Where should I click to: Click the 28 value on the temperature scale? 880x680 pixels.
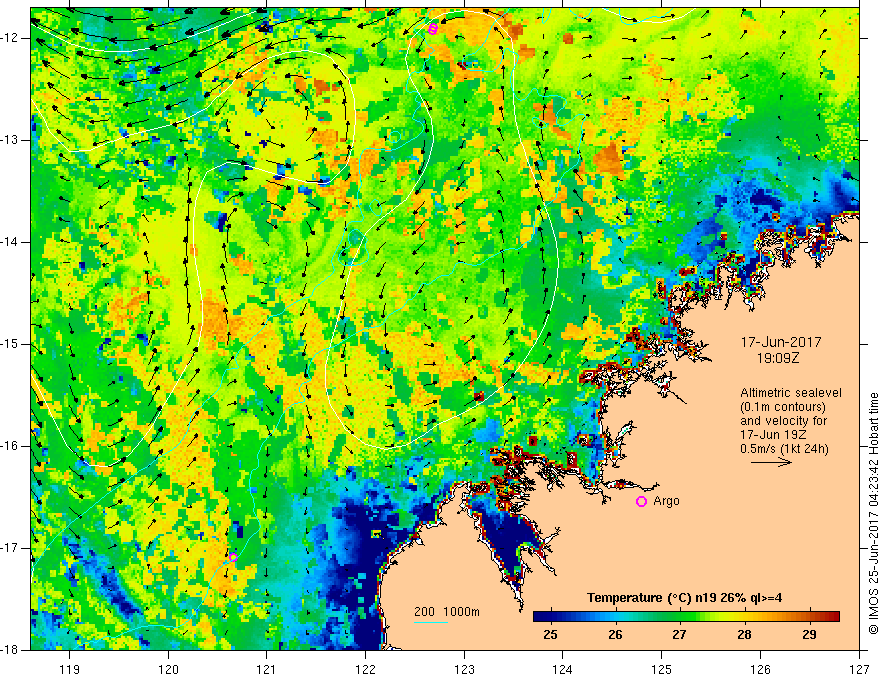tap(744, 635)
